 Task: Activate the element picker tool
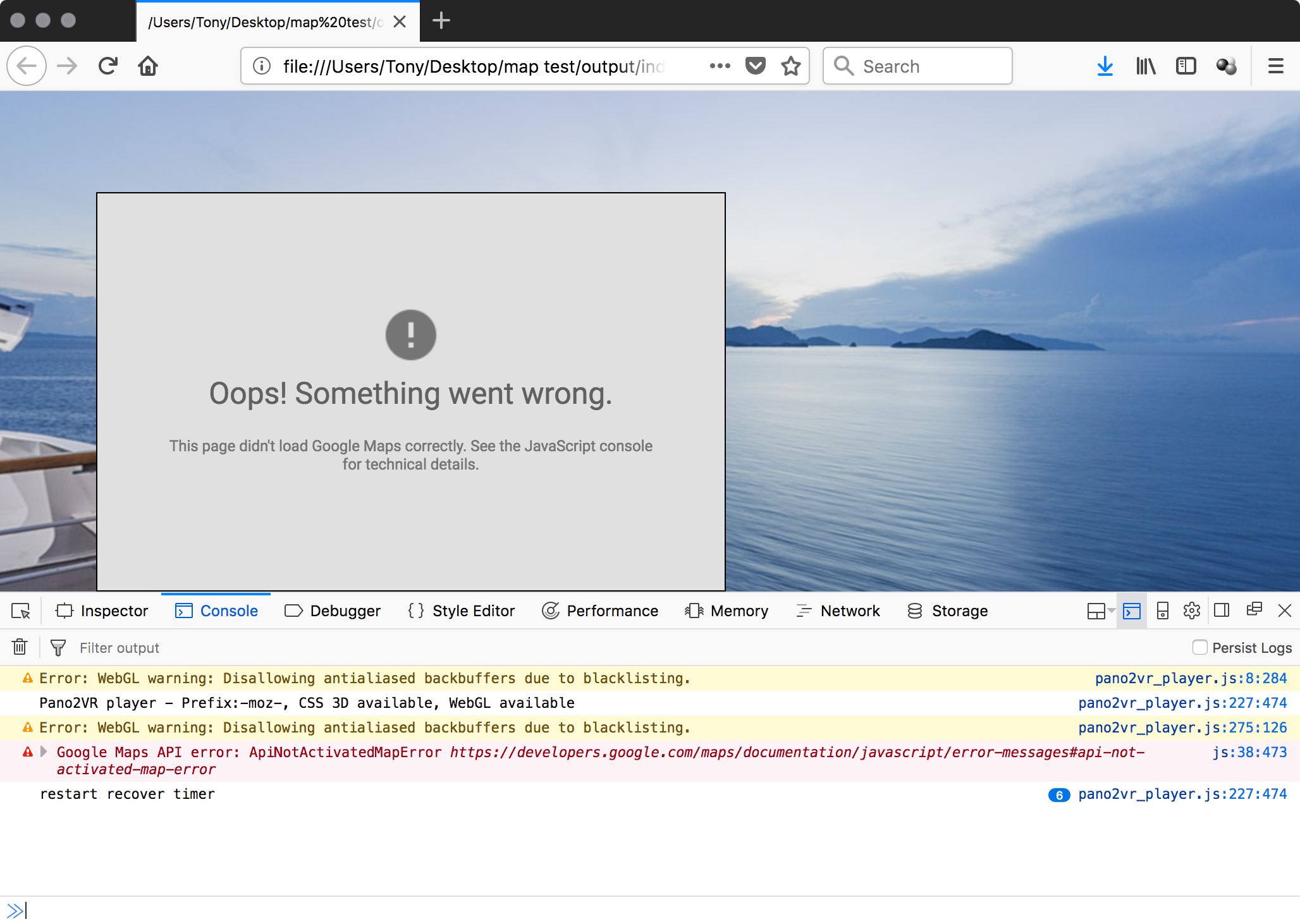pos(21,611)
